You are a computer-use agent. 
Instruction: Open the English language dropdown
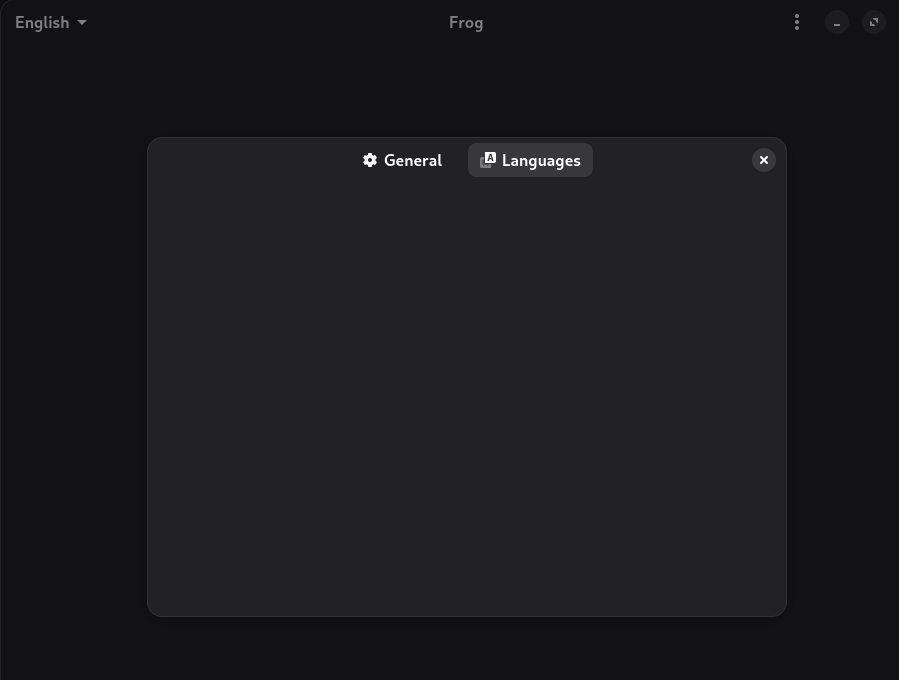tap(50, 22)
